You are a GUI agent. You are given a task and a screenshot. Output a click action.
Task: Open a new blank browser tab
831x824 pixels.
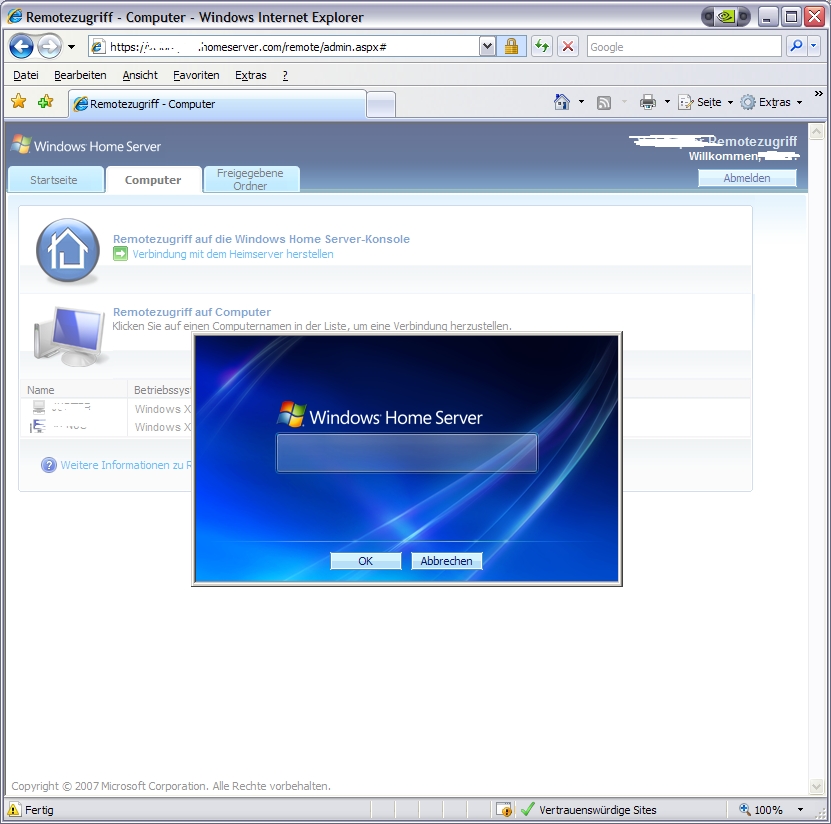pyautogui.click(x=381, y=104)
